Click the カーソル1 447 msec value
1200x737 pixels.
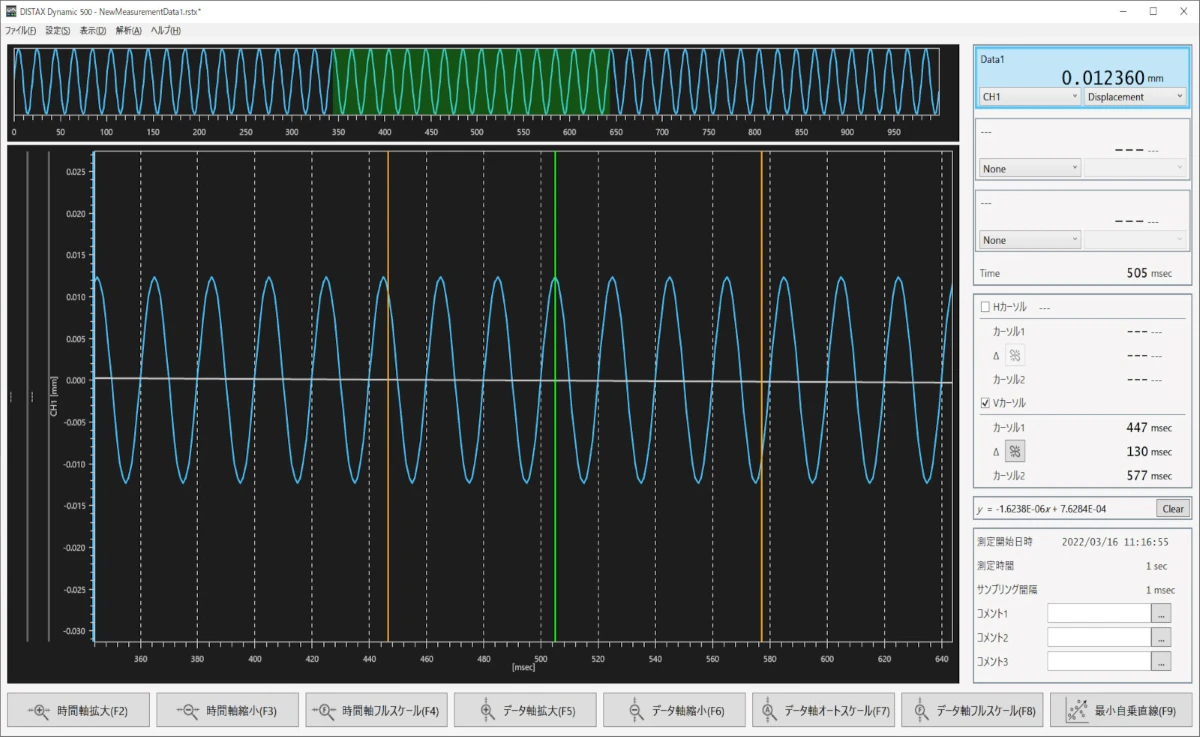point(1148,427)
